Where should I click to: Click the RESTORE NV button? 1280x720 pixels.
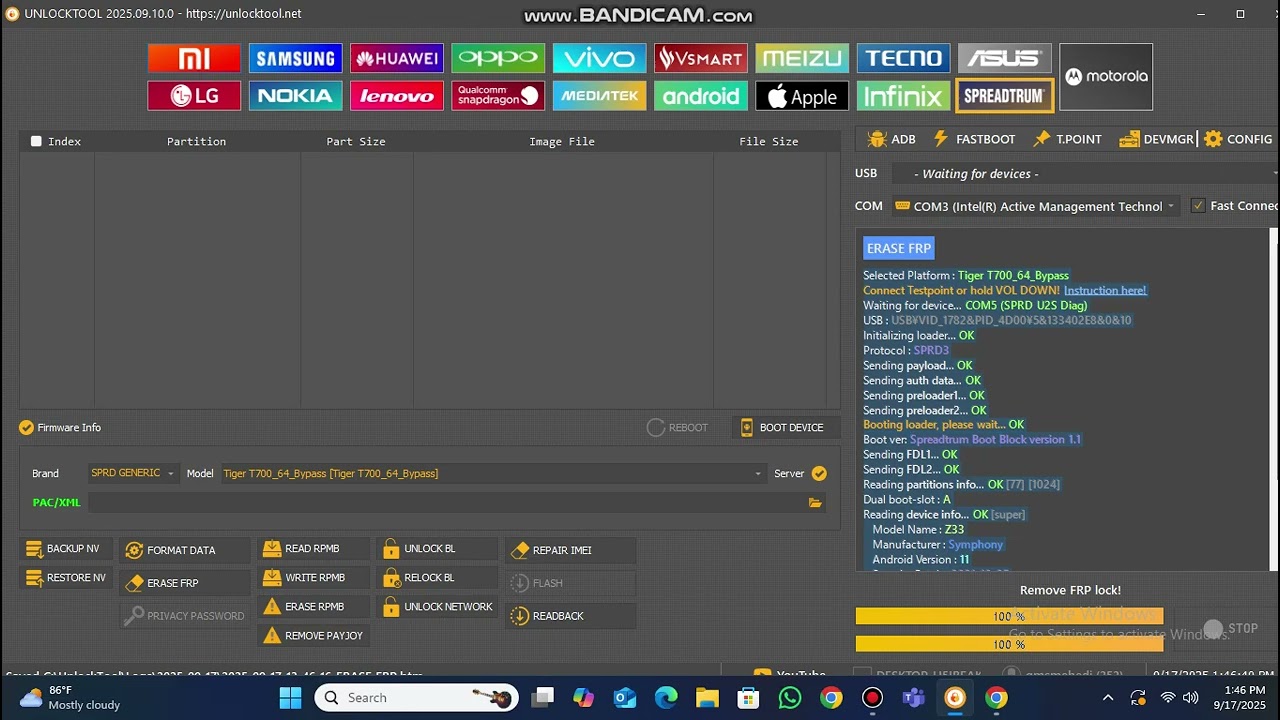(65, 578)
